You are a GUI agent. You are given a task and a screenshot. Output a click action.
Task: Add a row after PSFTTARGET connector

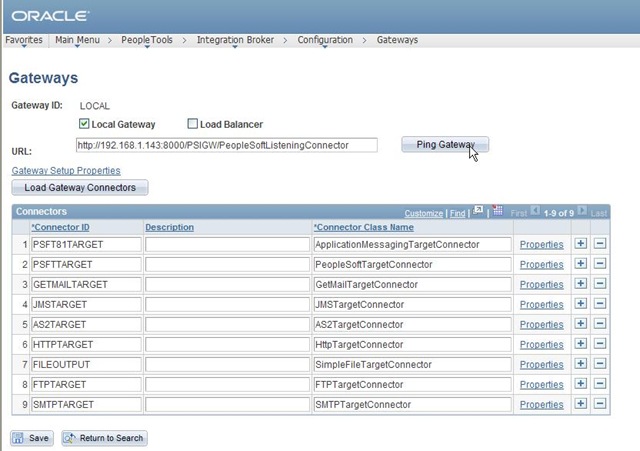[x=580, y=264]
